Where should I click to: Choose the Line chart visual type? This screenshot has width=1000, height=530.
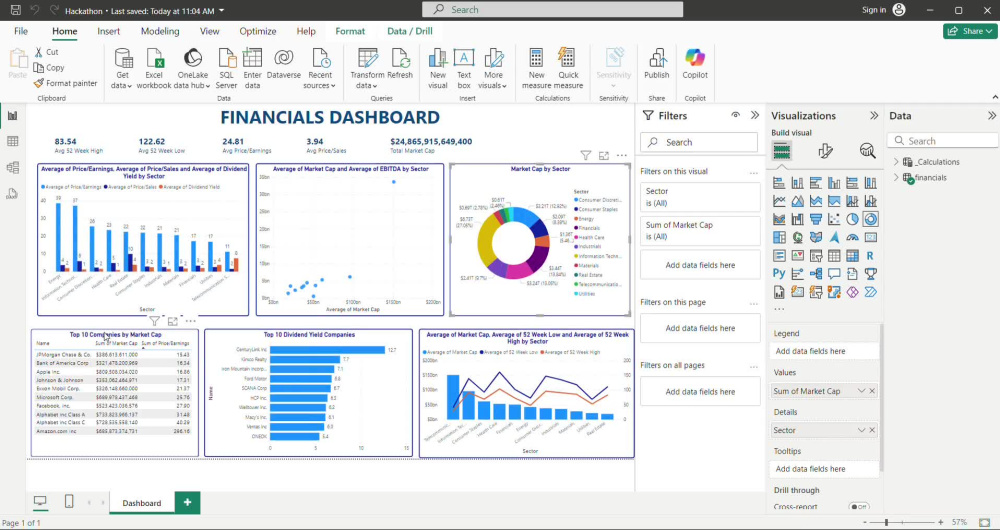point(779,202)
